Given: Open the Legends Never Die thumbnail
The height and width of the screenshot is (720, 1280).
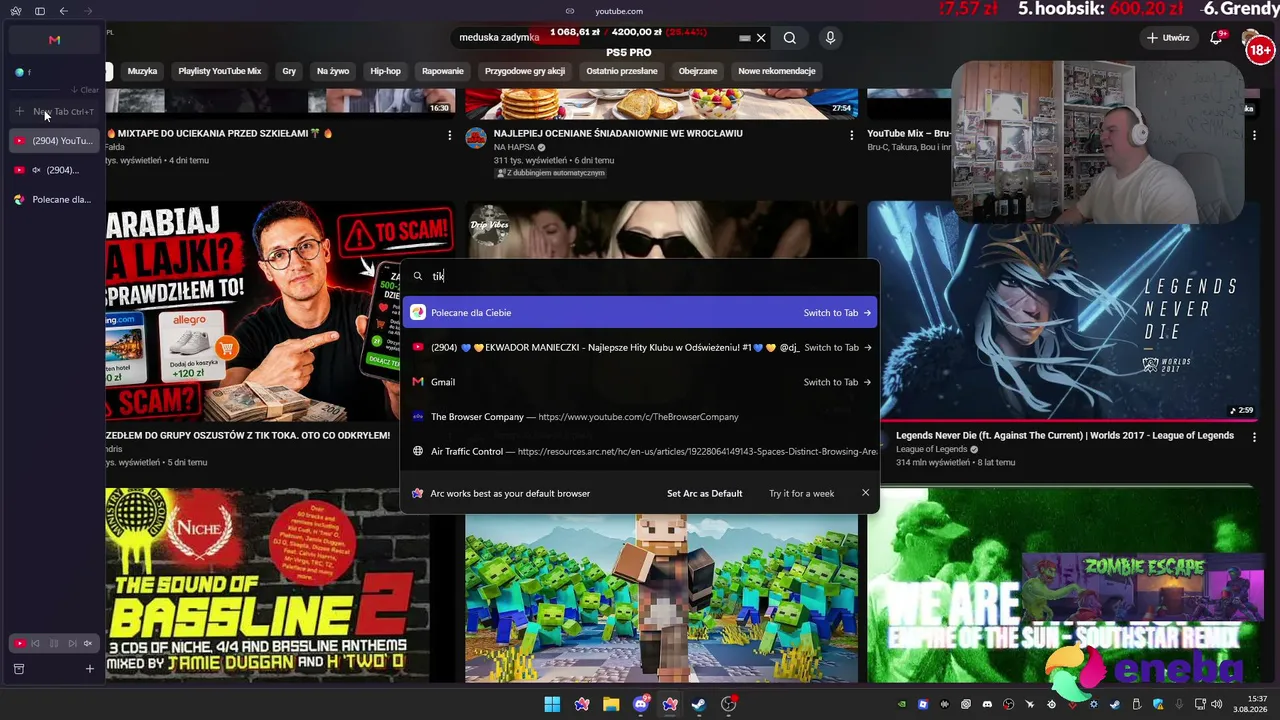Looking at the screenshot, I should (1062, 310).
